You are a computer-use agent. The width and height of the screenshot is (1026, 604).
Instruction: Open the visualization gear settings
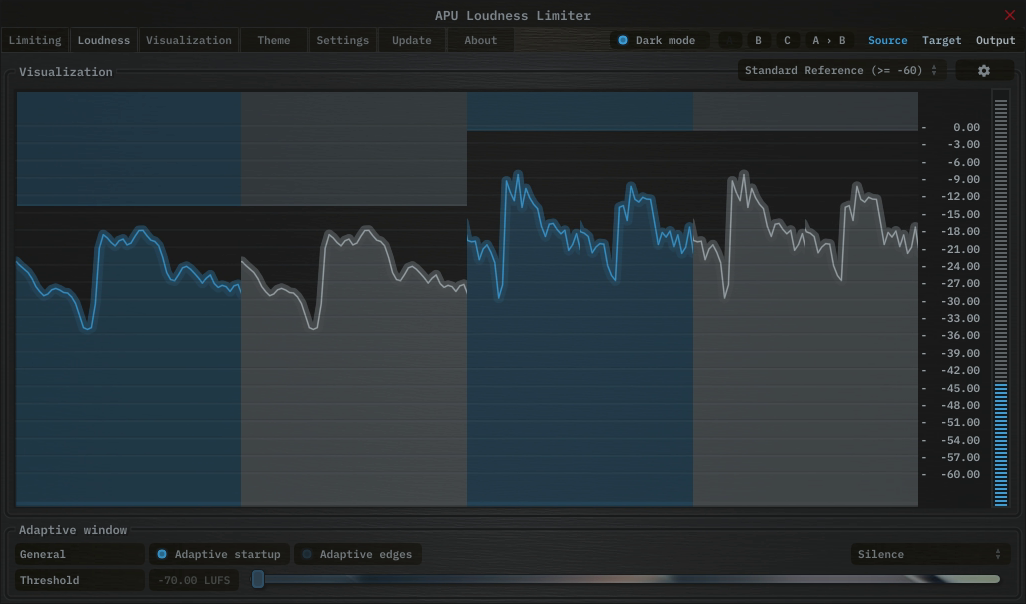pyautogui.click(x=983, y=71)
